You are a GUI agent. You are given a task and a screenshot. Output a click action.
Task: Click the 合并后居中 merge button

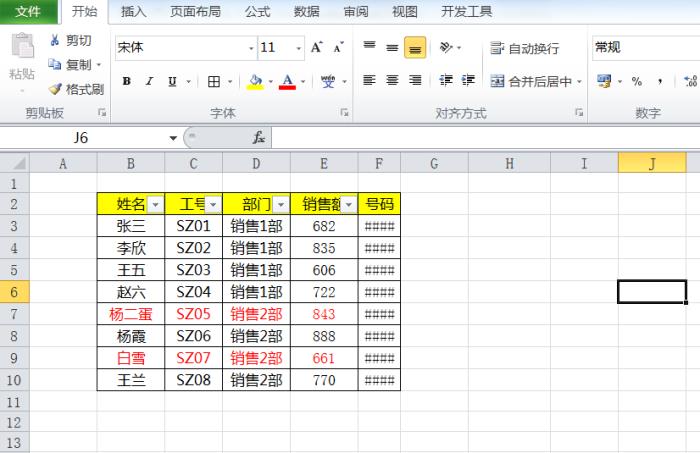pyautogui.click(x=531, y=82)
